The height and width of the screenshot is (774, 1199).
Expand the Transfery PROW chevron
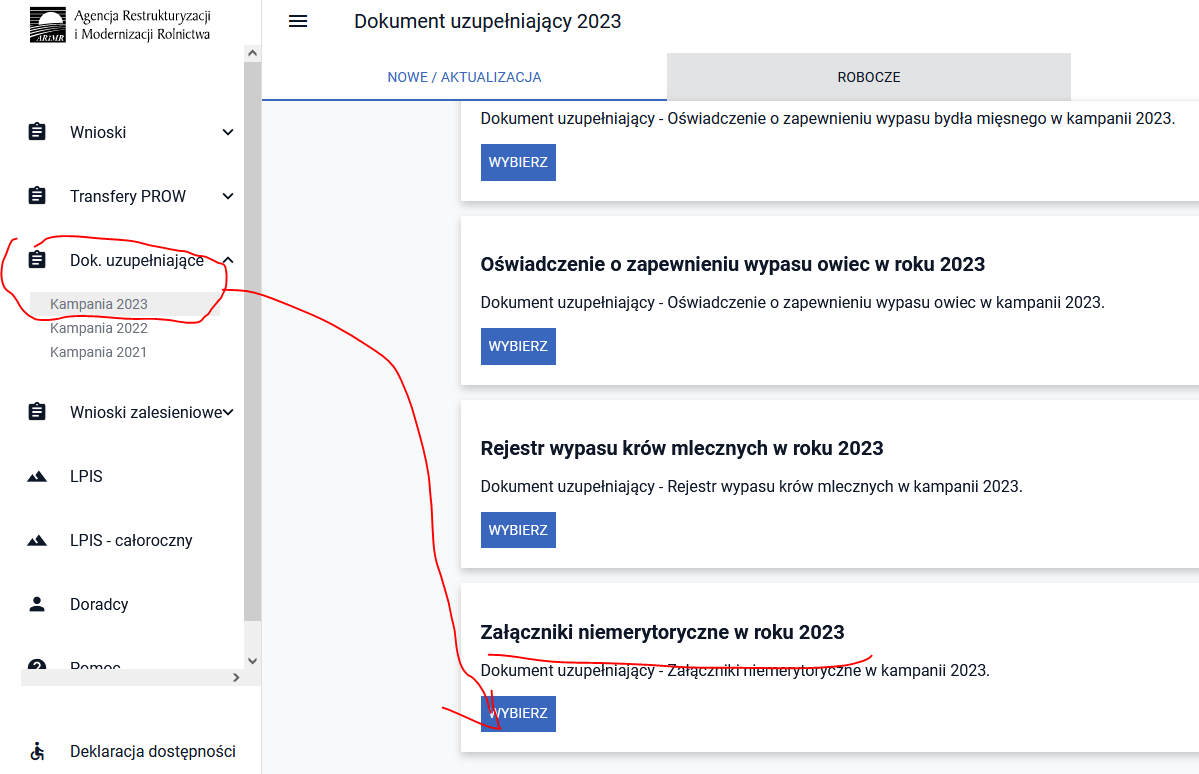tap(228, 196)
